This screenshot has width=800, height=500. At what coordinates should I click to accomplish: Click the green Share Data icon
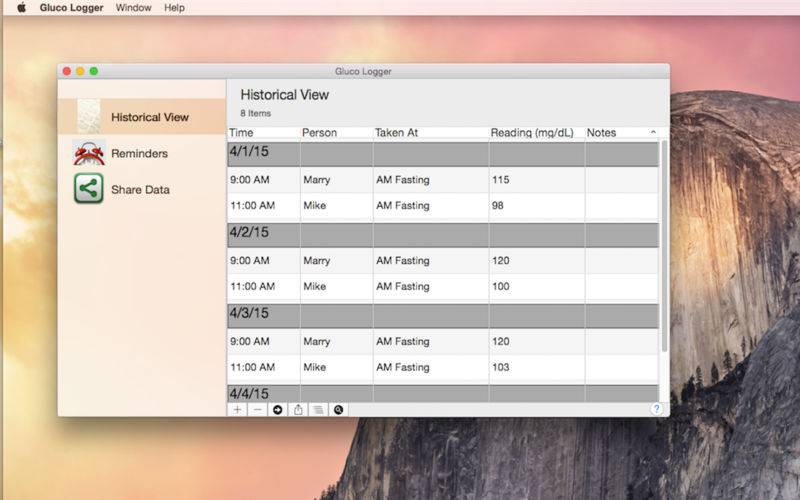point(89,188)
